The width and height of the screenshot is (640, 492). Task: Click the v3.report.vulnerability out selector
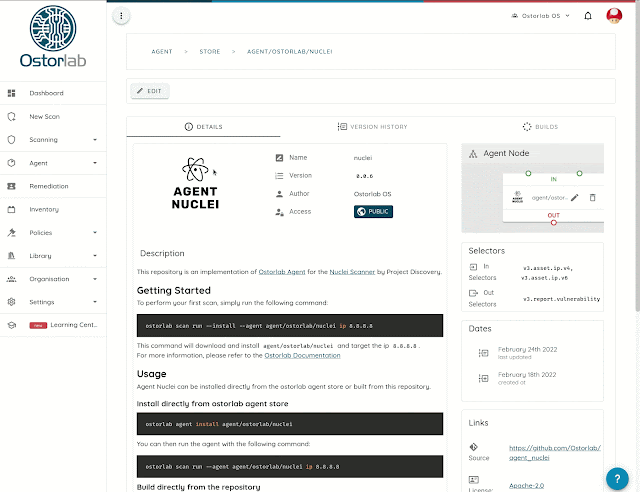tap(561, 299)
